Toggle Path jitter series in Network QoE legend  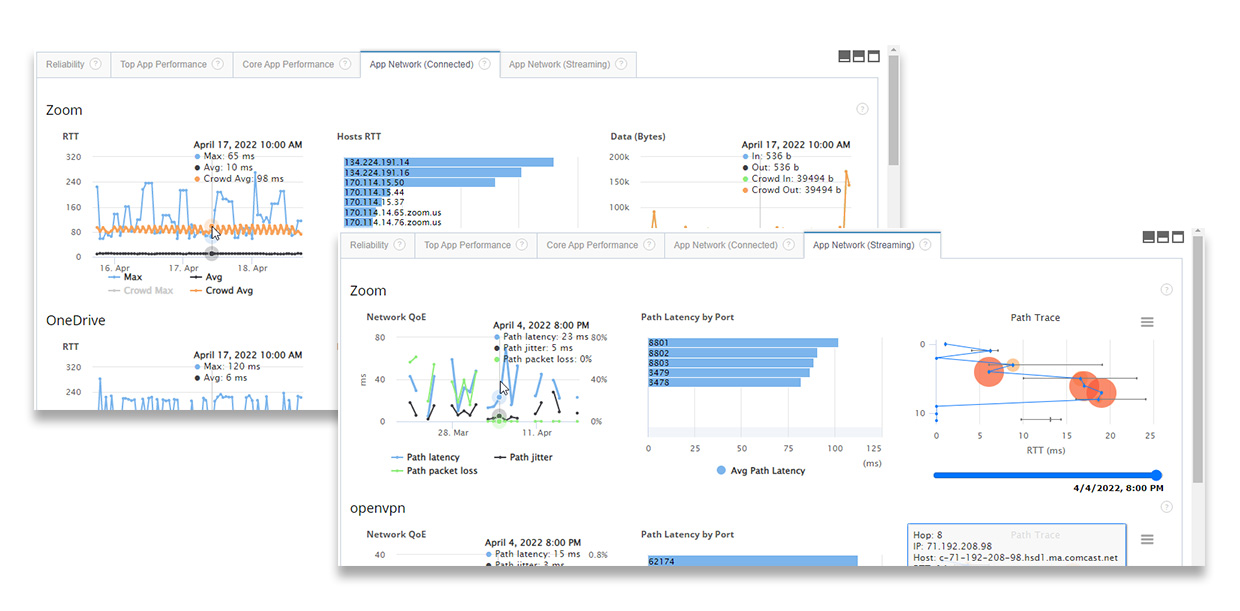click(523, 457)
